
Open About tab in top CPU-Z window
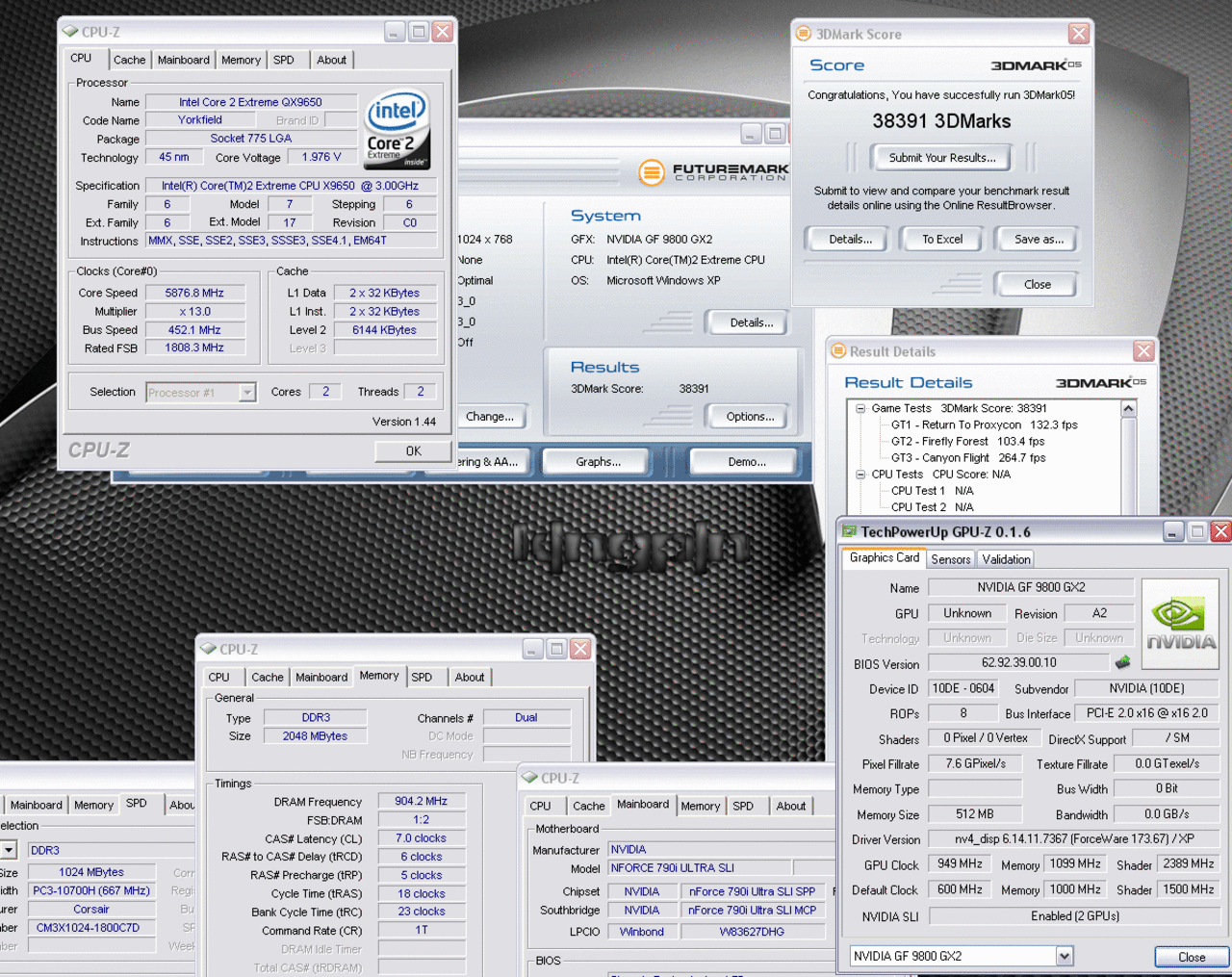[332, 60]
